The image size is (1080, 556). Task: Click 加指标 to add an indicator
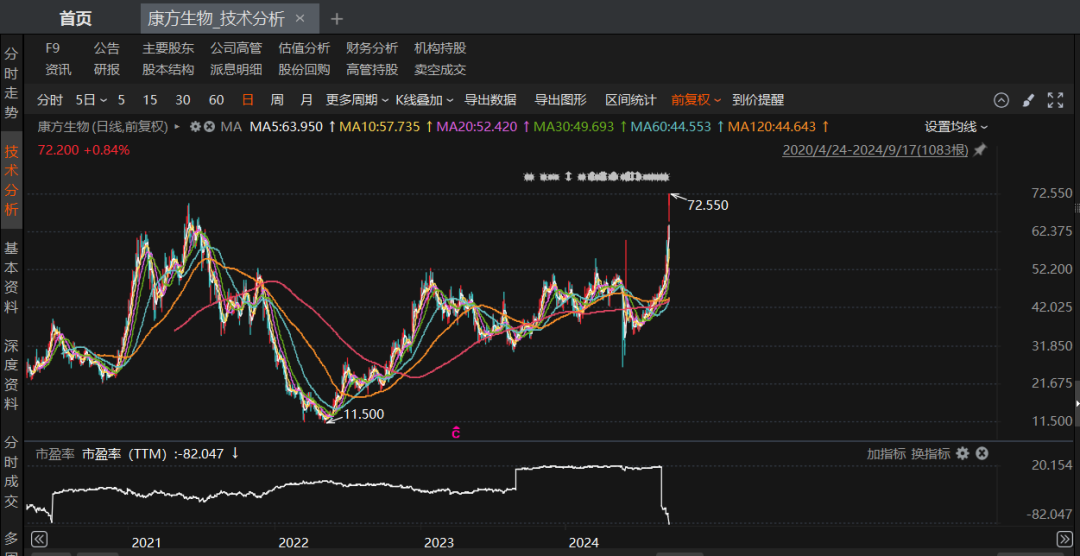click(886, 454)
